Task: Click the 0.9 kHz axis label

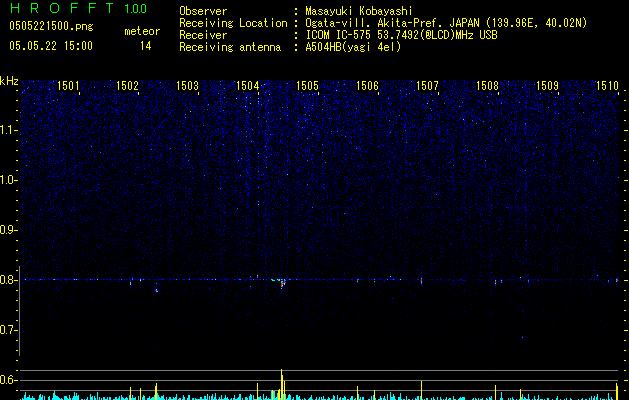Action: point(8,230)
